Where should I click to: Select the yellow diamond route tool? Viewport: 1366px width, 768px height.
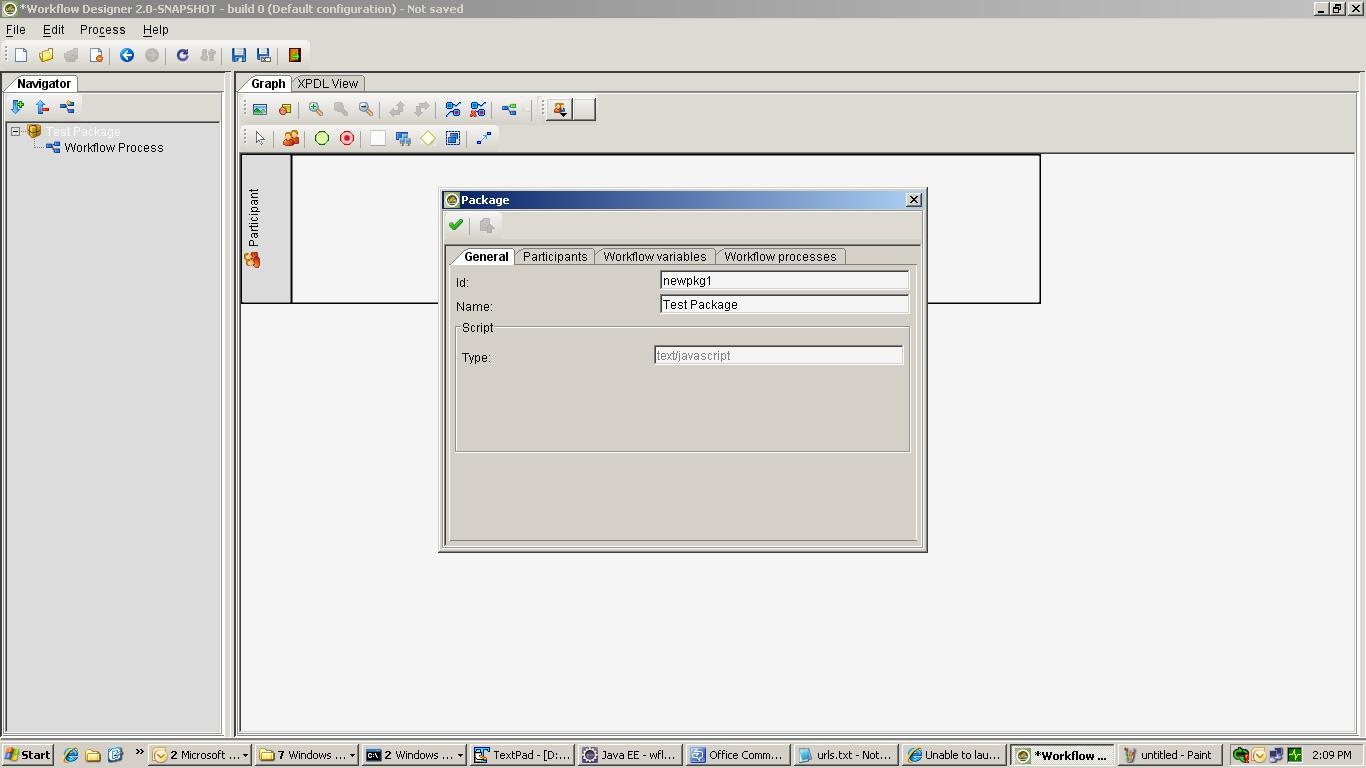click(428, 138)
